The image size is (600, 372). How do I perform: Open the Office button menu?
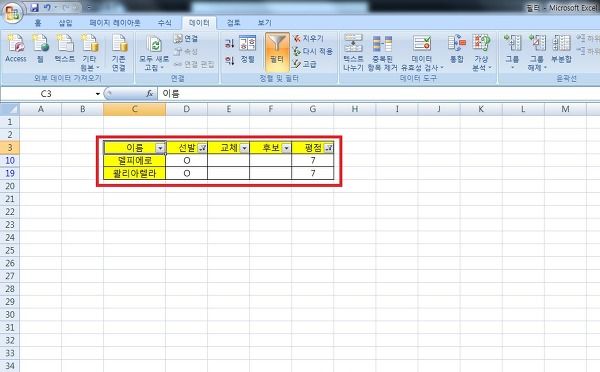click(x=12, y=13)
